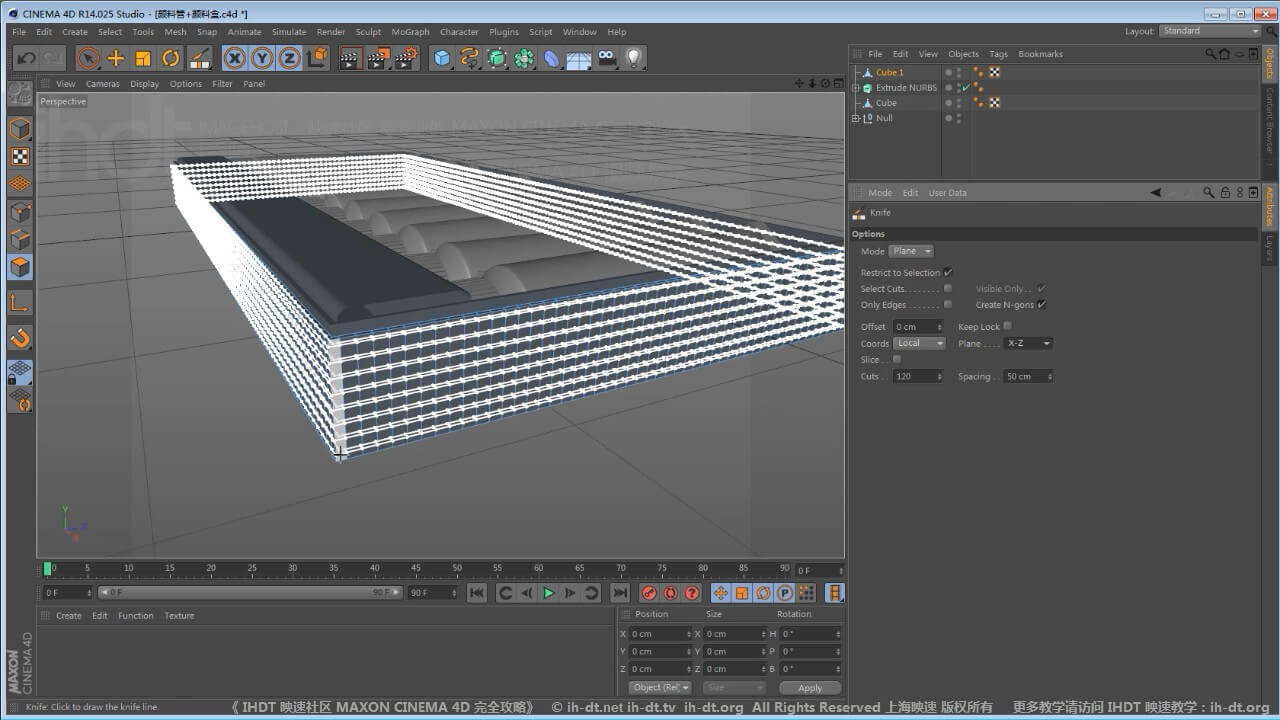The height and width of the screenshot is (720, 1280).
Task: Open the knife Mode dropdown
Action: coord(911,251)
